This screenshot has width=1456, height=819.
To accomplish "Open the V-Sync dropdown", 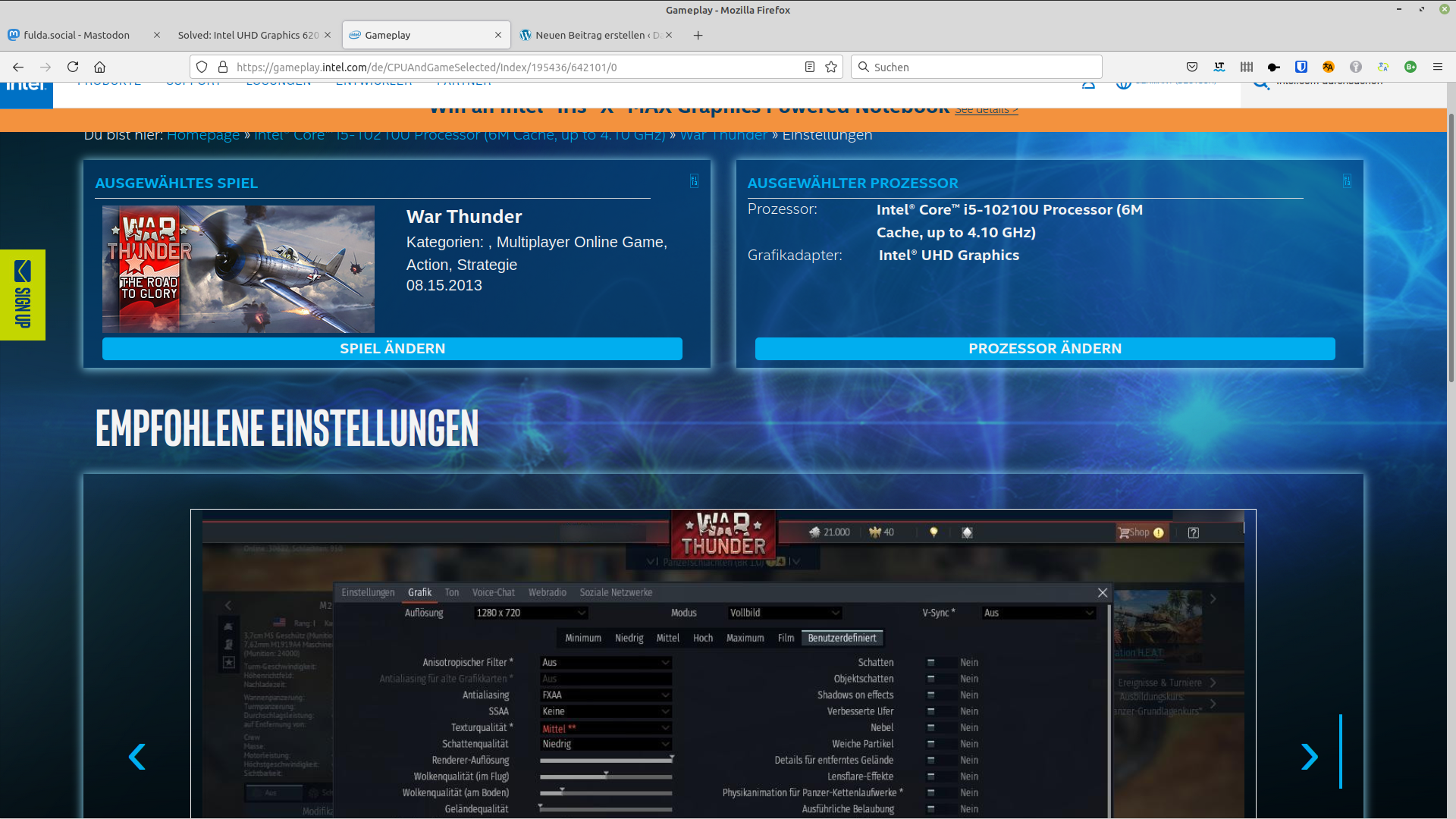I will (1038, 613).
